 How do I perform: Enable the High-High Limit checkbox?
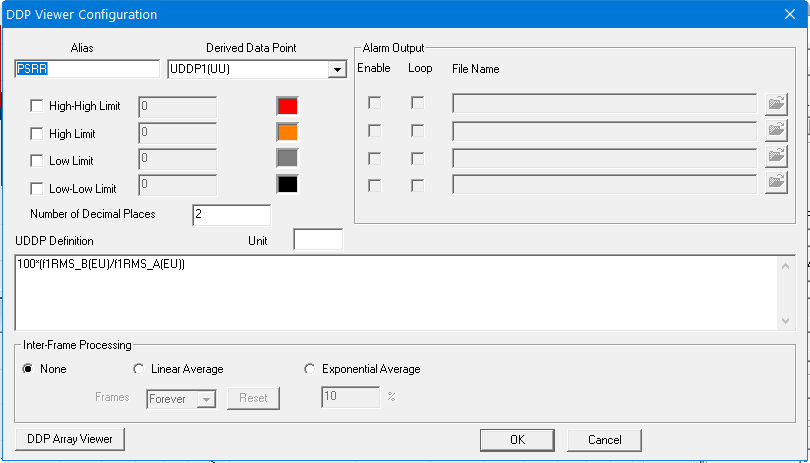(x=37, y=106)
